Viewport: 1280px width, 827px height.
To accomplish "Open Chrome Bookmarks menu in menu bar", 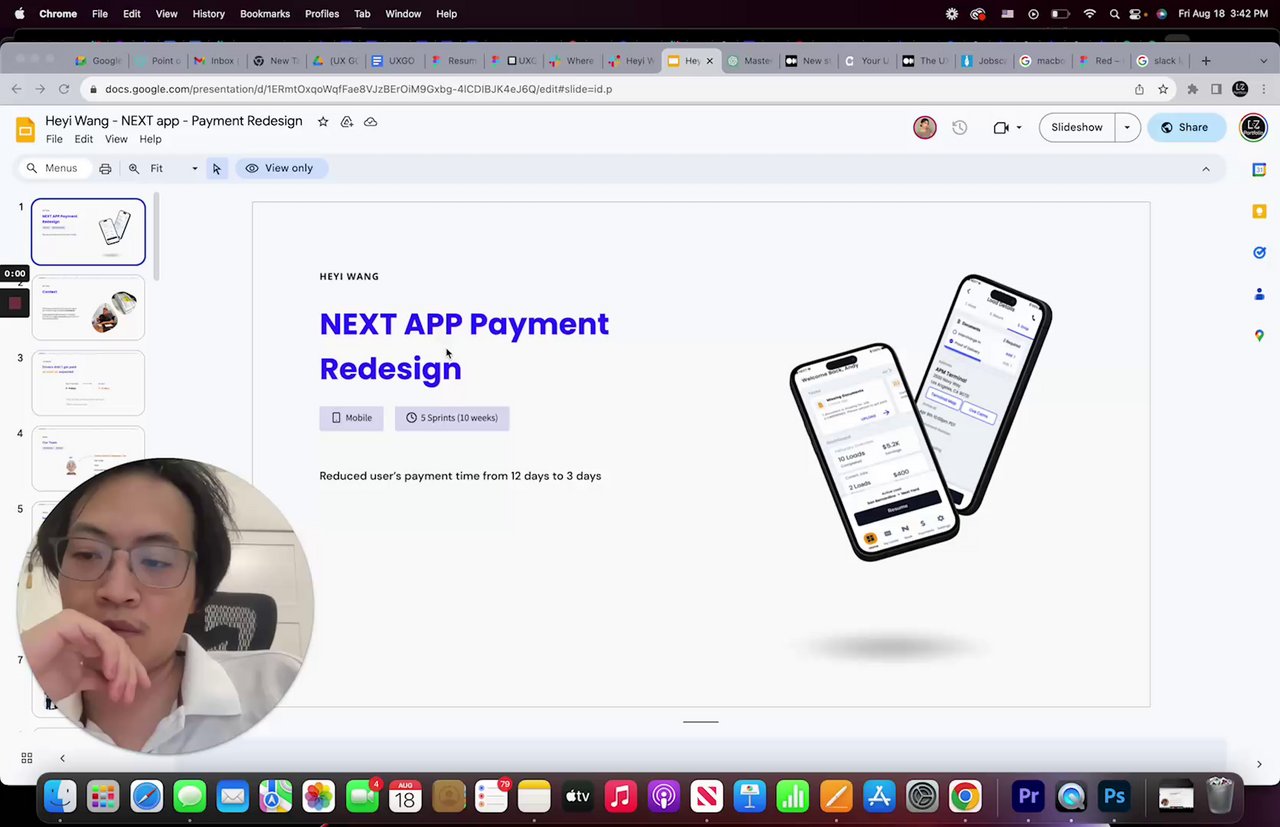I will (x=265, y=14).
